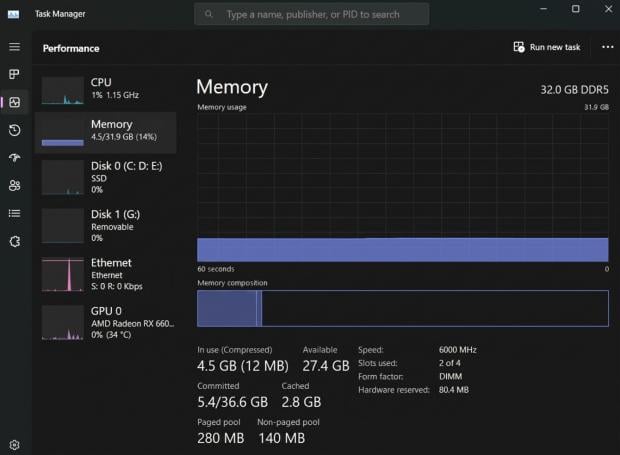The height and width of the screenshot is (455, 620).
Task: Select the Performance page icon
Action: pos(15,102)
